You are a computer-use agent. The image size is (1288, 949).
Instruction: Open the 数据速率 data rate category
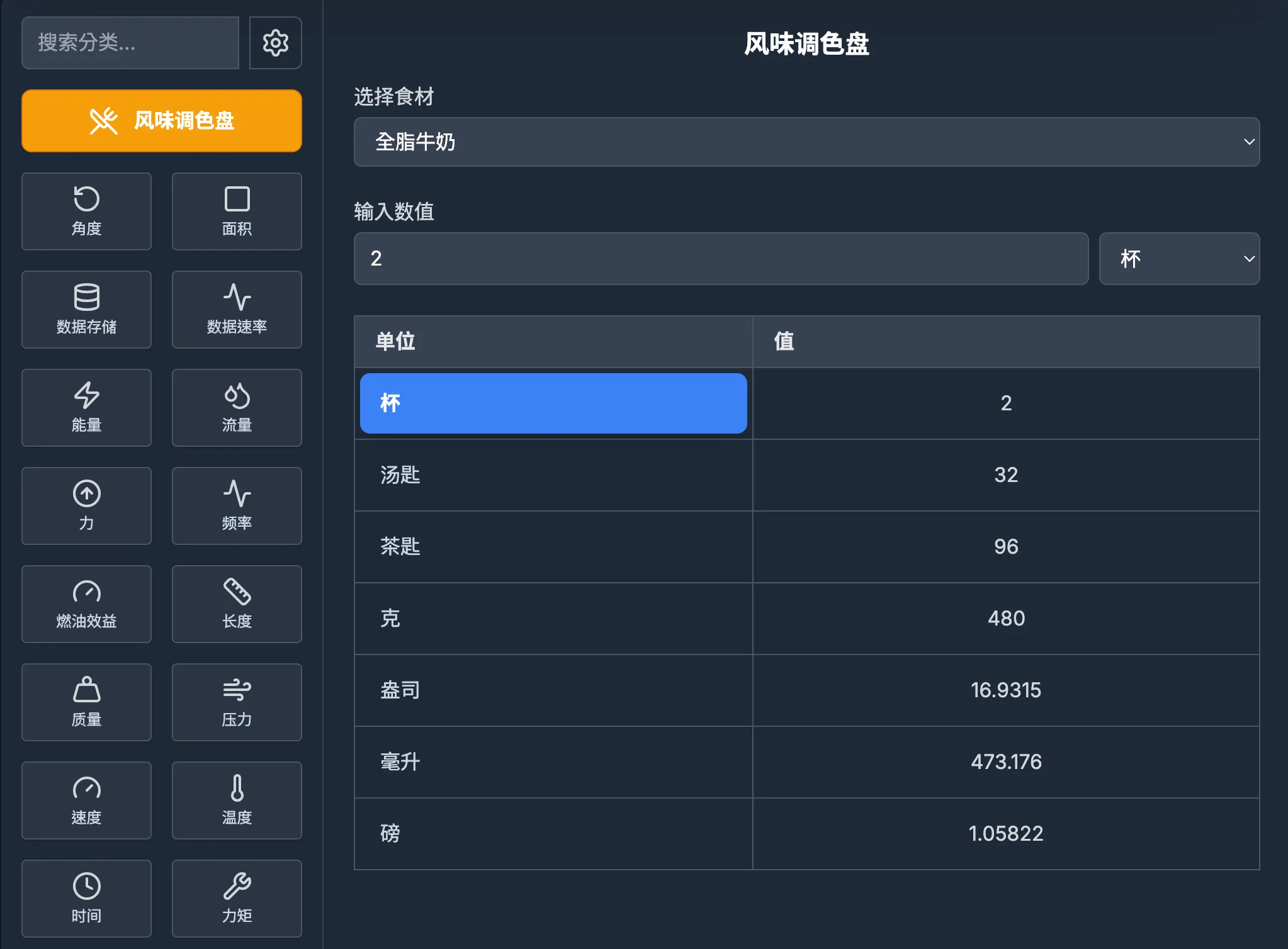[x=237, y=310]
